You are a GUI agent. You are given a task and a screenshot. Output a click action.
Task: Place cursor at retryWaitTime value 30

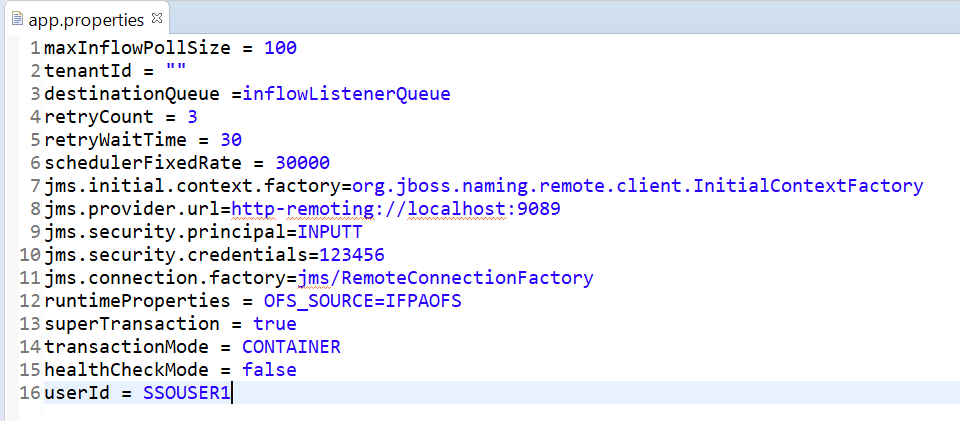coord(231,140)
